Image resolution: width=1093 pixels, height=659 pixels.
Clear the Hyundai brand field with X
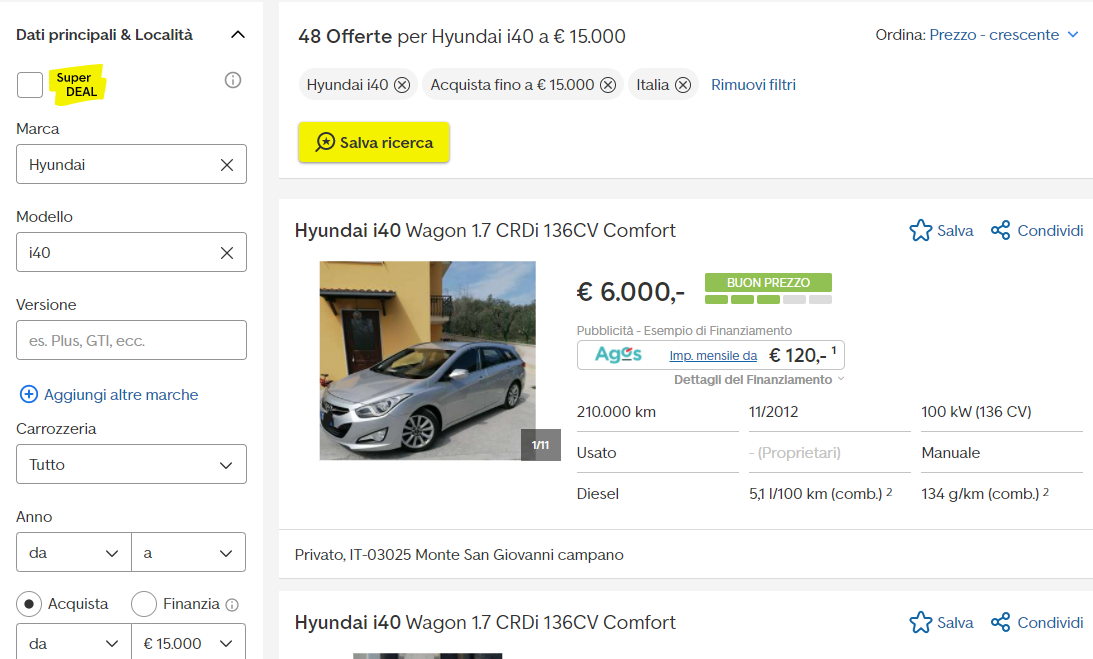click(x=227, y=165)
